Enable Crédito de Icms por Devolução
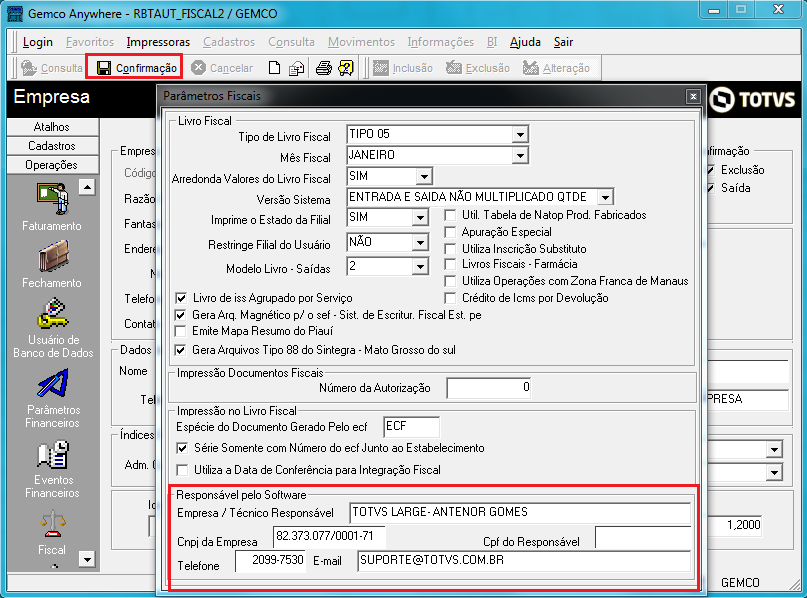This screenshot has width=807, height=598. 450,298
